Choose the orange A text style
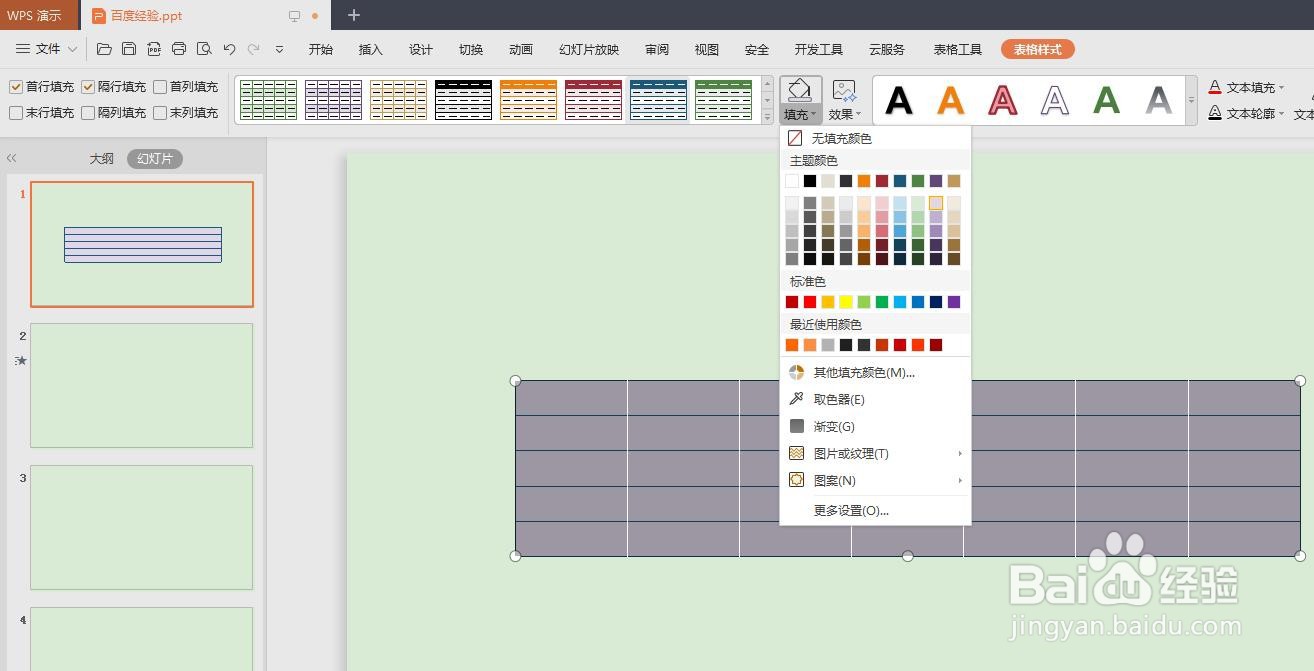This screenshot has height=671, width=1314. [x=951, y=100]
